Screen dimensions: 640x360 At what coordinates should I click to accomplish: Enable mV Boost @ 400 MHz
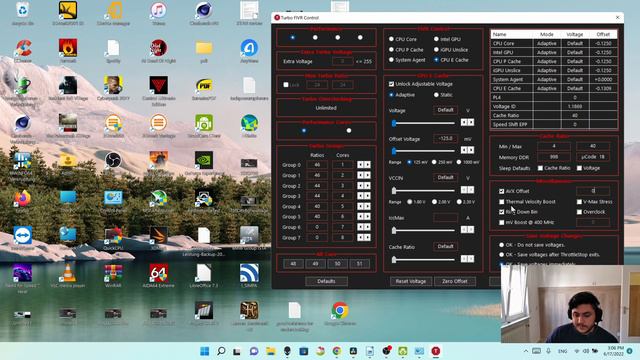click(502, 222)
